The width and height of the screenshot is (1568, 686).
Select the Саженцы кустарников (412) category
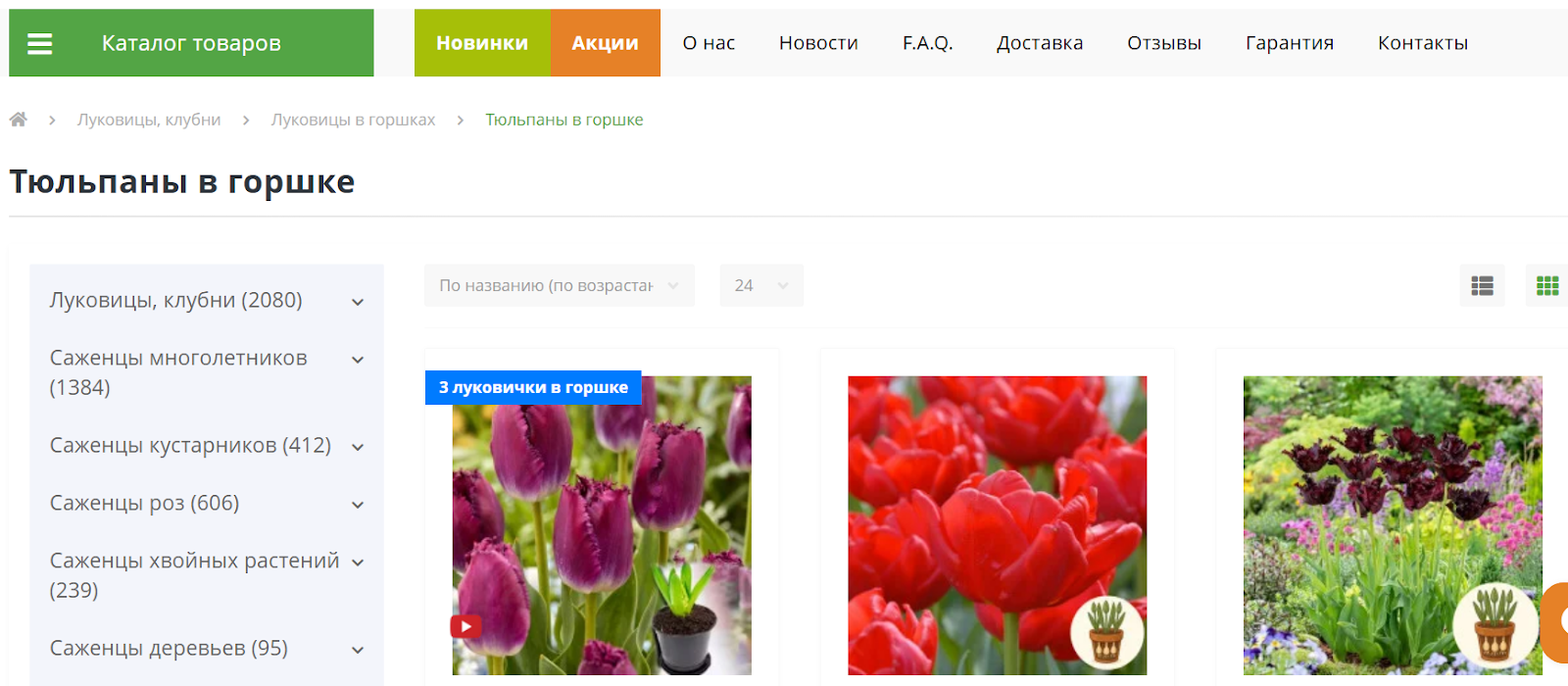pyautogui.click(x=190, y=445)
